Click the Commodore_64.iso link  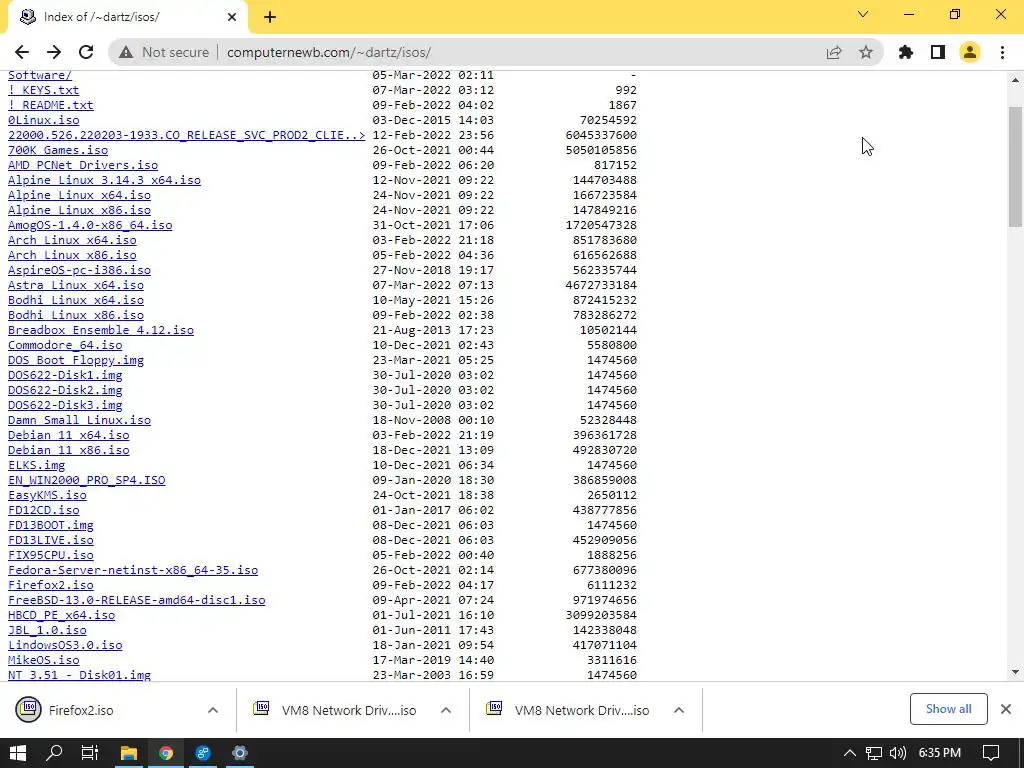(65, 345)
